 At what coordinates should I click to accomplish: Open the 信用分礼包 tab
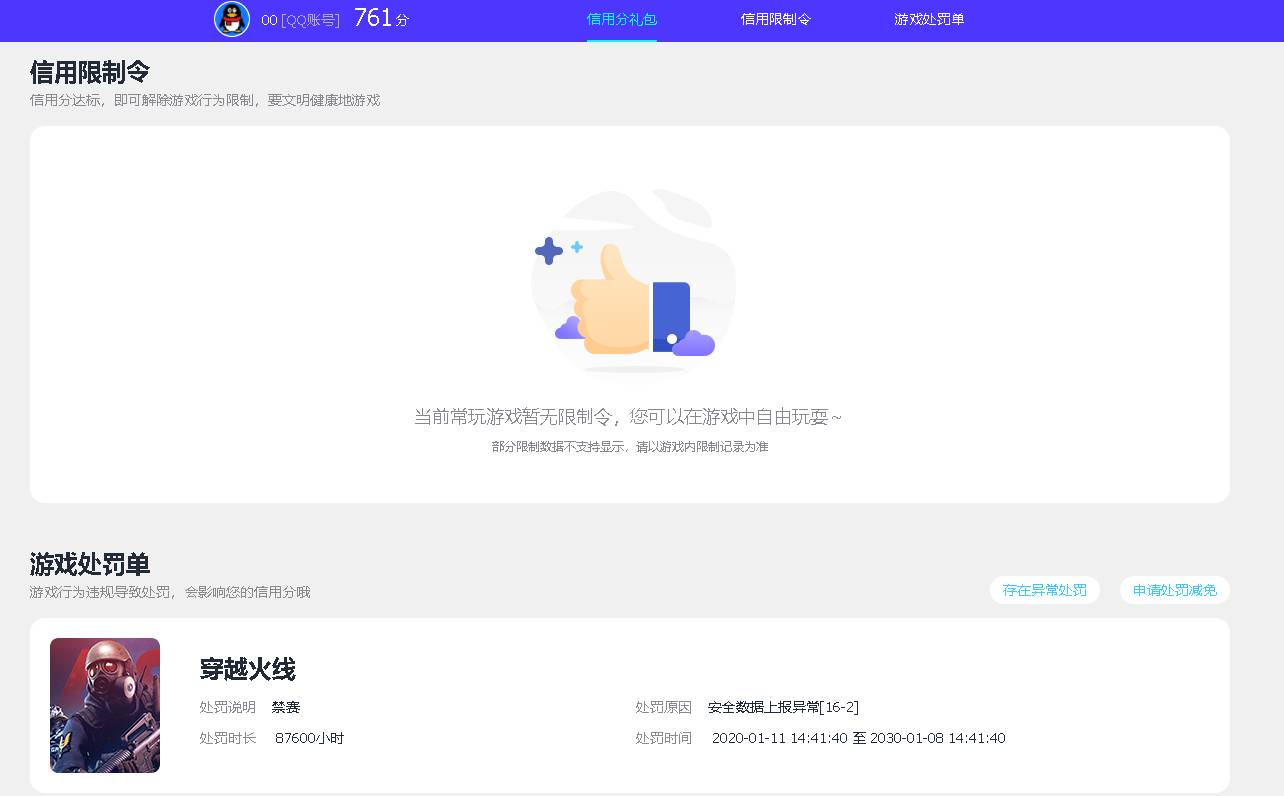coord(622,19)
